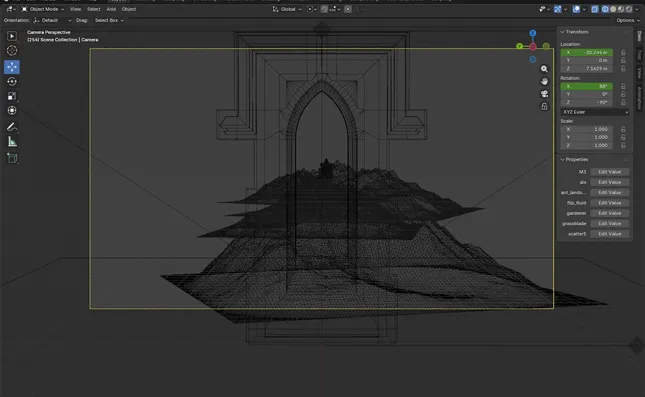645x397 pixels.
Task: Toggle viewport gizmos display
Action: (x=557, y=9)
